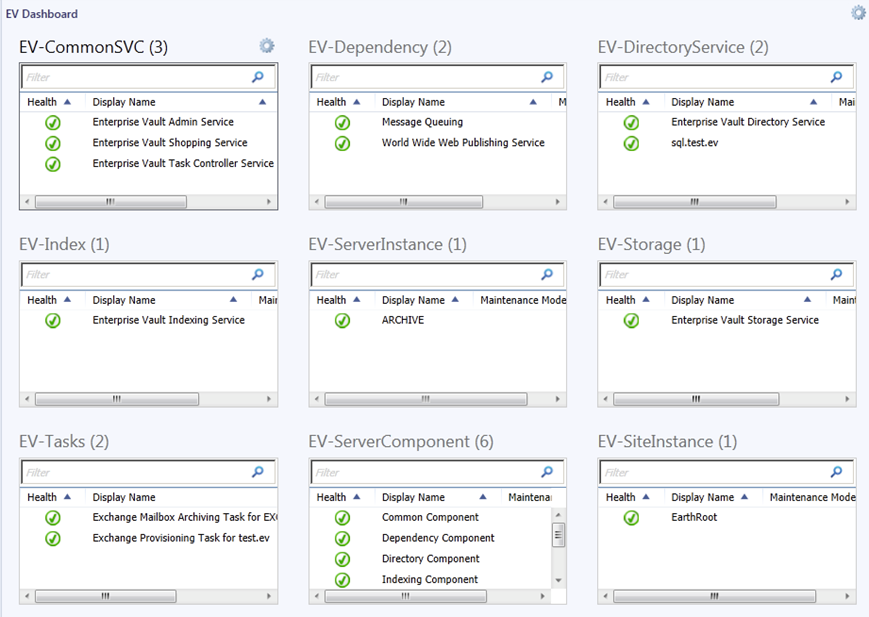Click health icon for Exchange Provisioning Task
This screenshot has height=617, width=869.
pos(53,538)
